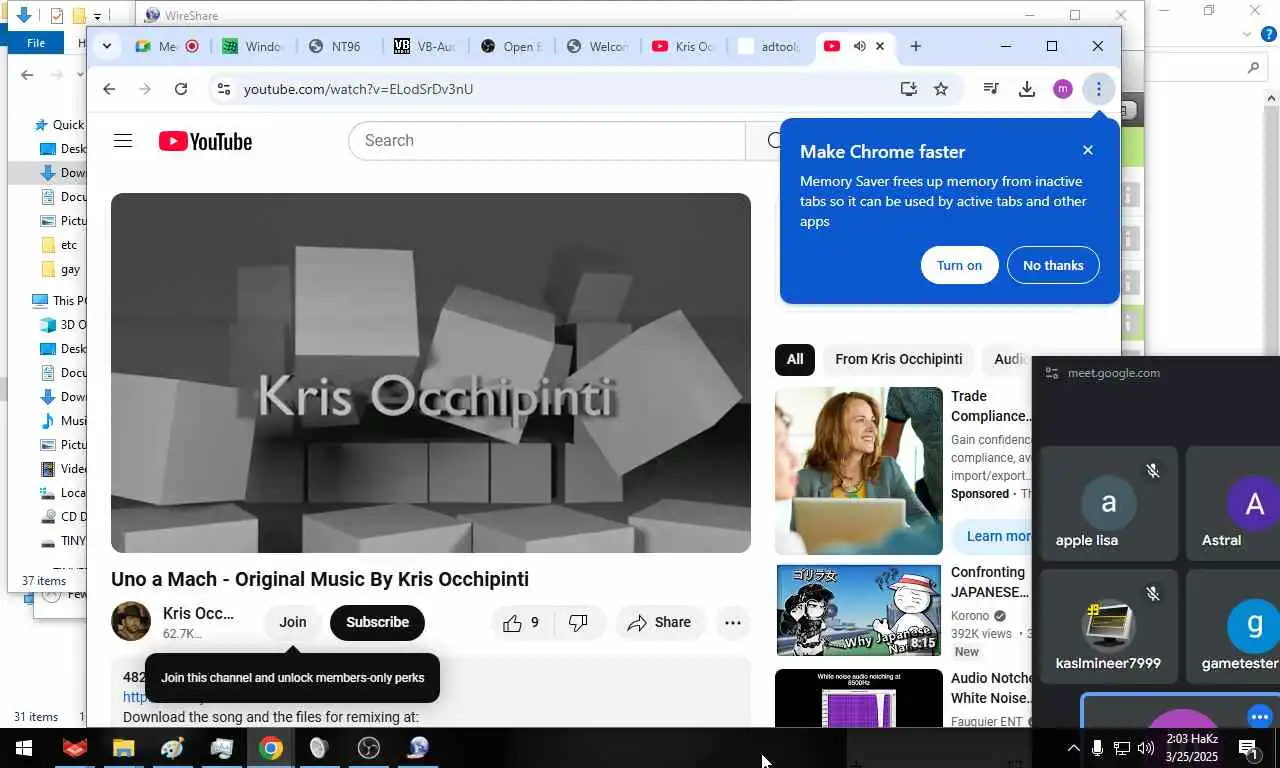1280x768 pixels.
Task: Reload the page in Chrome
Action: [x=181, y=89]
